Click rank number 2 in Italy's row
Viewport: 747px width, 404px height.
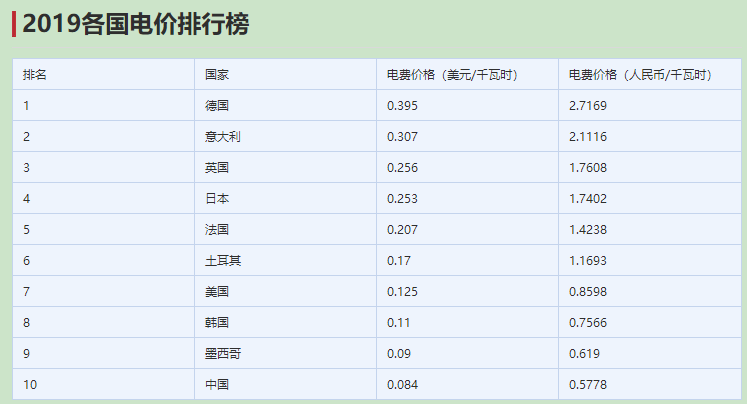pos(26,137)
